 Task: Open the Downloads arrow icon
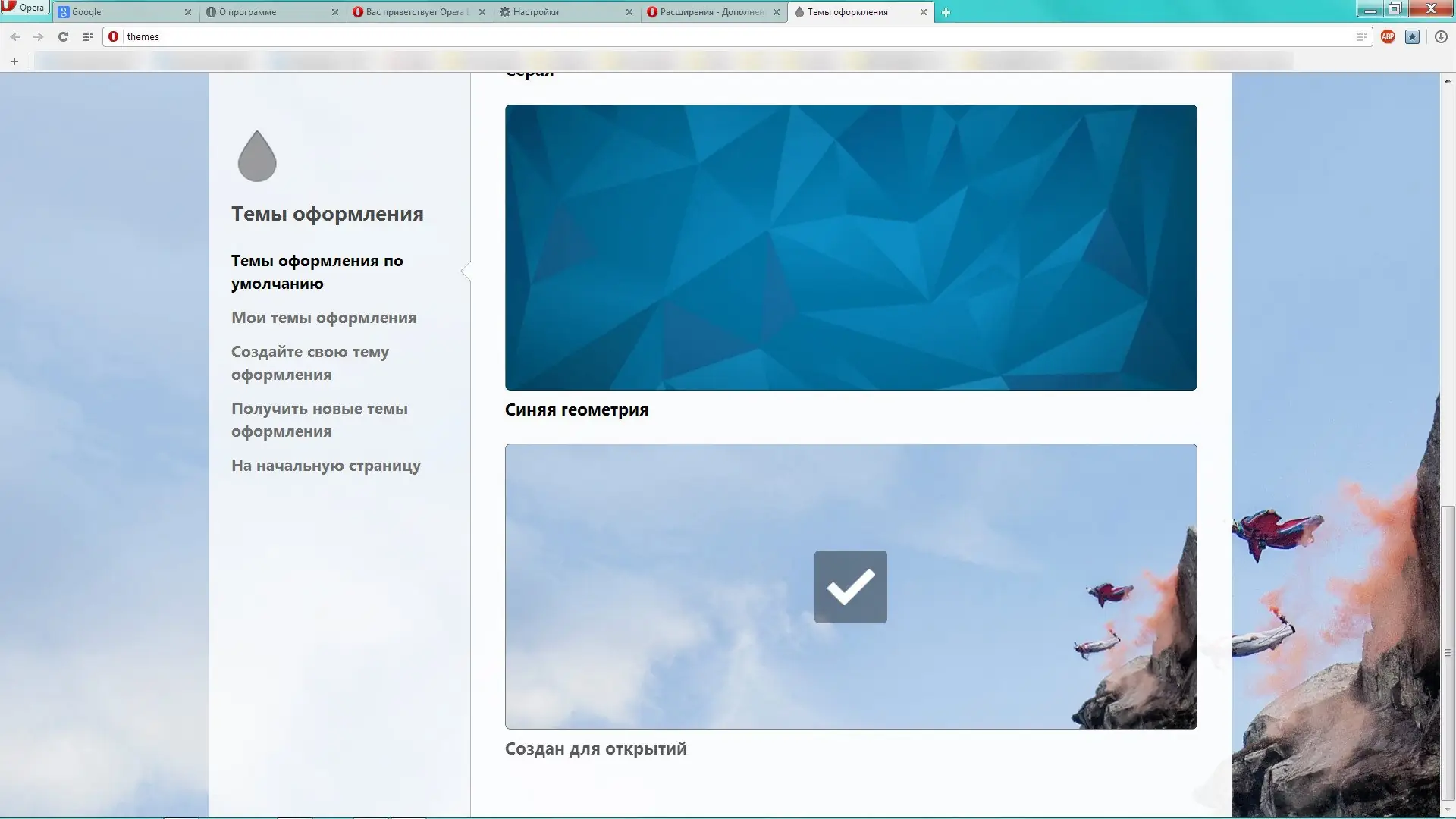(1441, 36)
